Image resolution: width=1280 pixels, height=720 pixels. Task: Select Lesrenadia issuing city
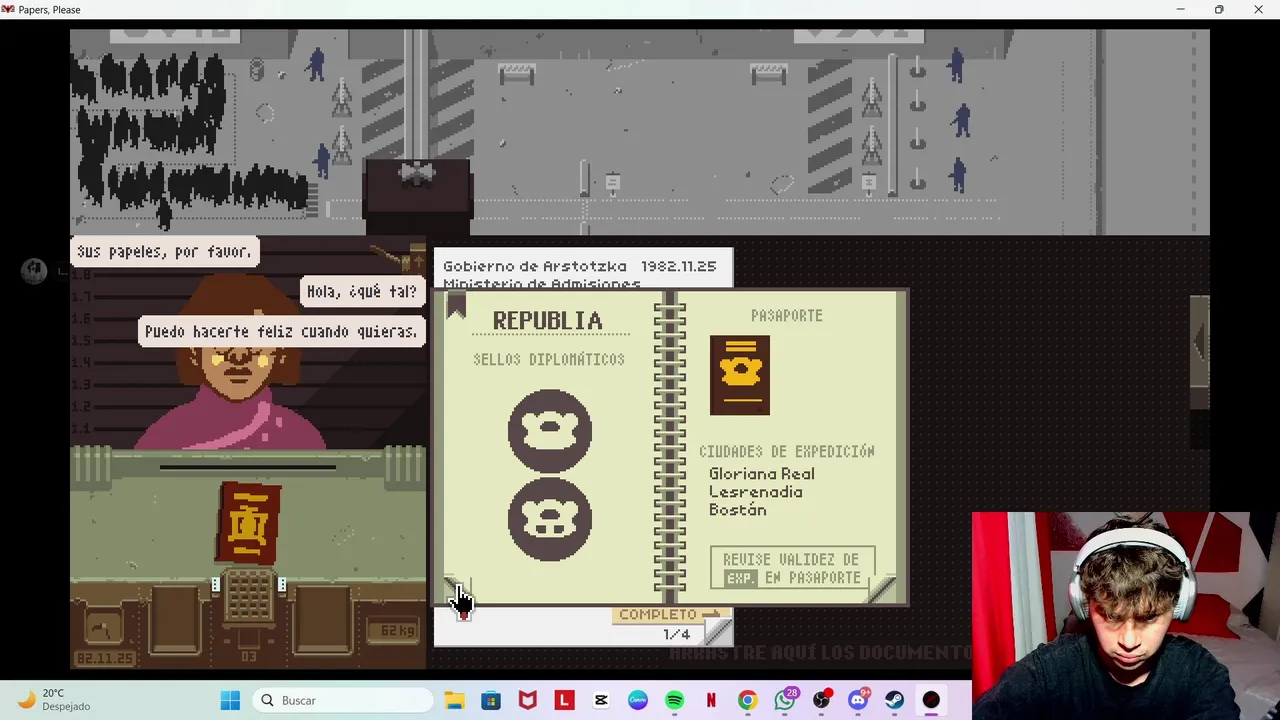[756, 492]
